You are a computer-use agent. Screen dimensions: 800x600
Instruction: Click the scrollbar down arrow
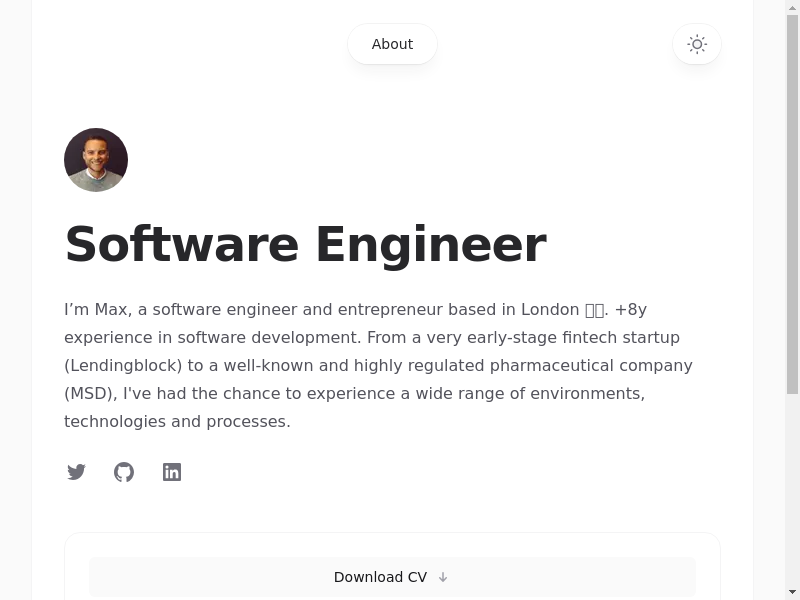[x=792, y=592]
